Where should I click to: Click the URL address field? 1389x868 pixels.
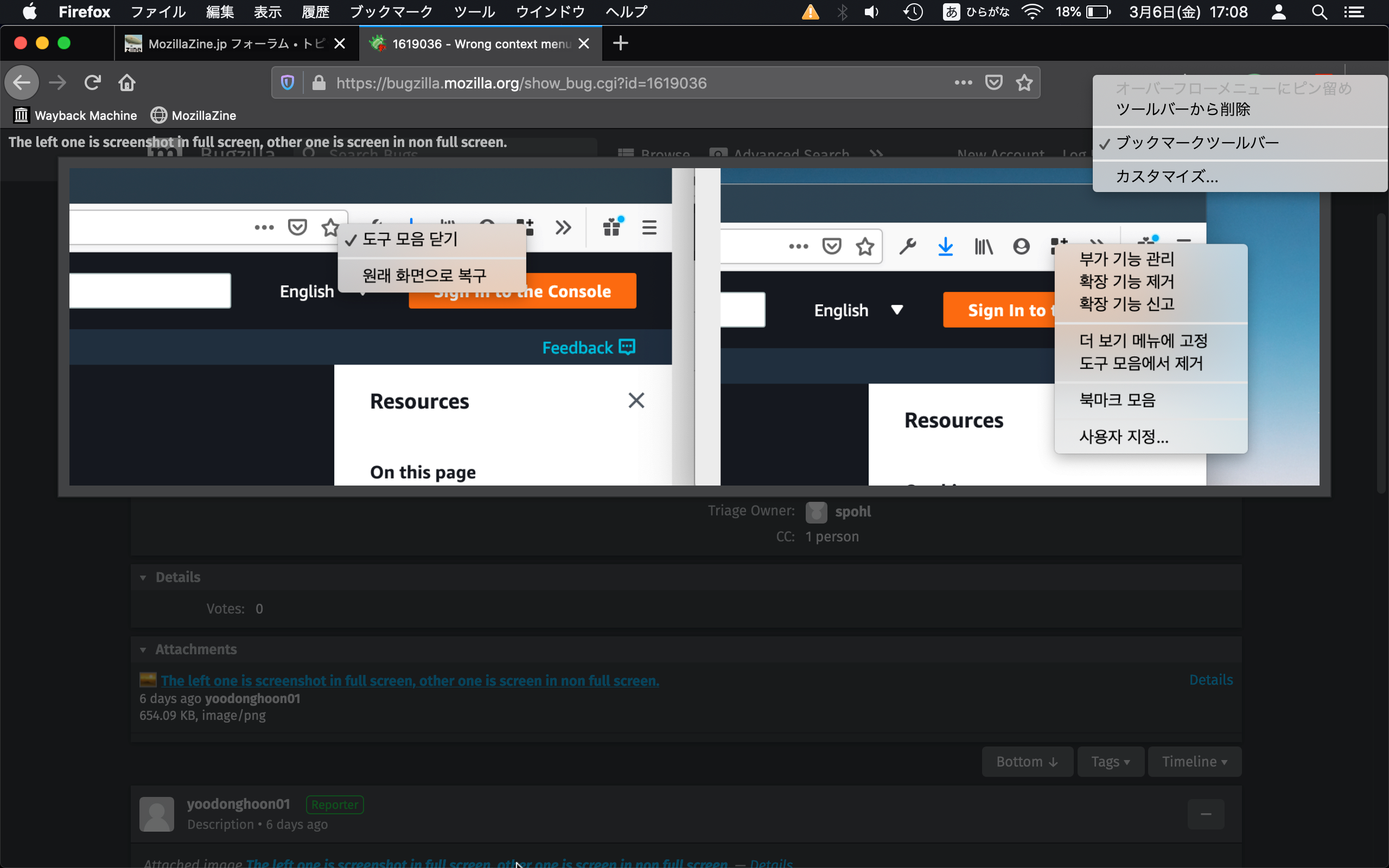coord(632,83)
